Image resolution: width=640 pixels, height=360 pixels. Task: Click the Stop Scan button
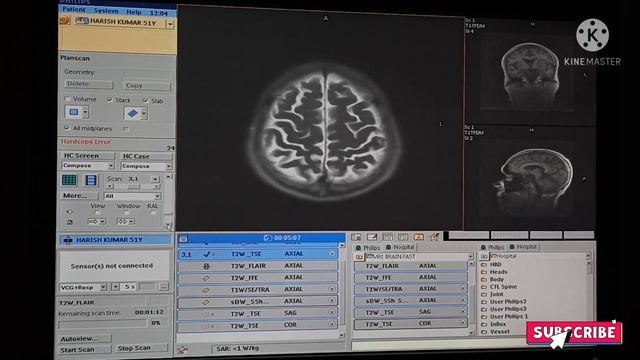pos(141,348)
